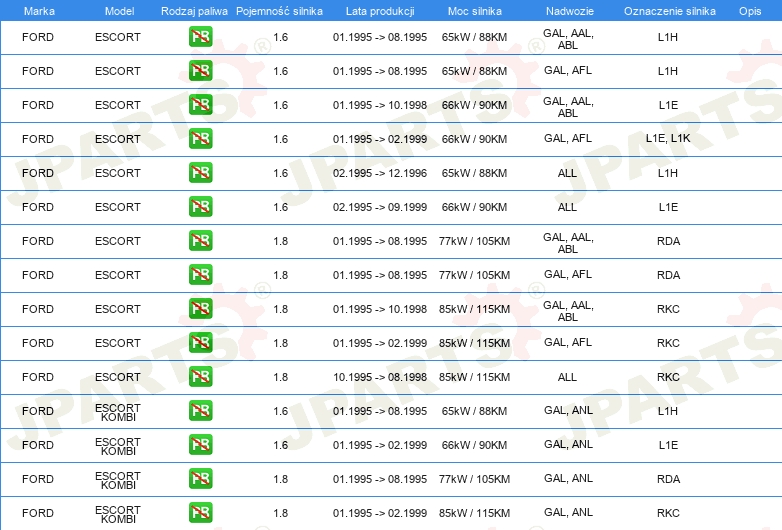The height and width of the screenshot is (530, 782).
Task: Select '1.6' capacity in 02.1995 -> 12.1996 row
Action: pos(281,173)
